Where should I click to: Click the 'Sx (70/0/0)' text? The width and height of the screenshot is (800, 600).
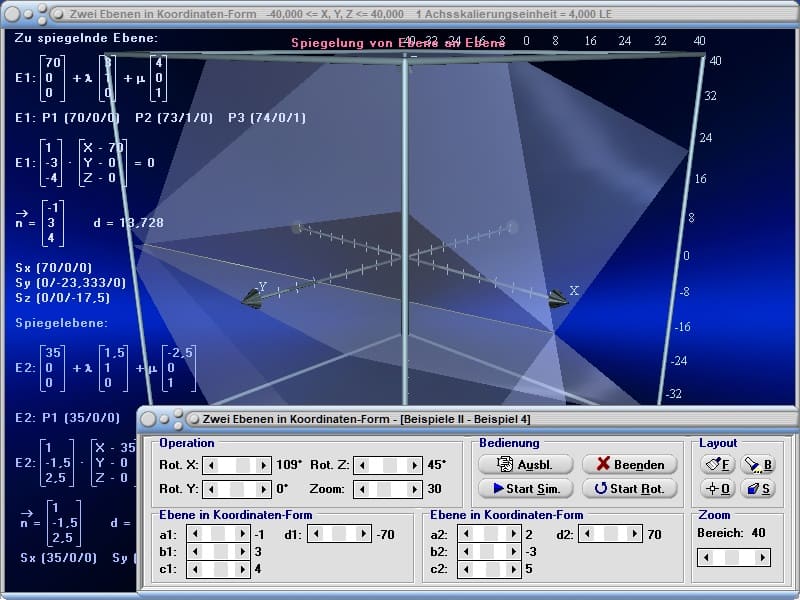(x=54, y=268)
